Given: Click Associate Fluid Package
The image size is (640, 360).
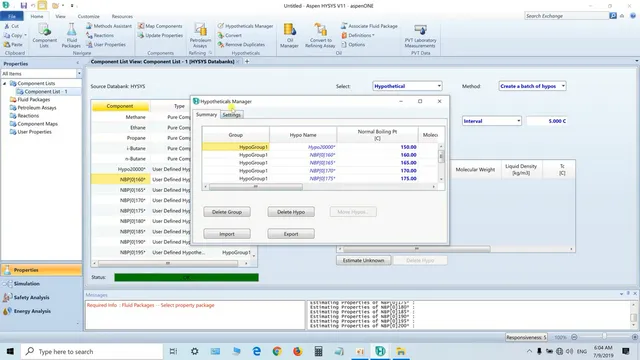Looking at the screenshot, I should point(369,26).
